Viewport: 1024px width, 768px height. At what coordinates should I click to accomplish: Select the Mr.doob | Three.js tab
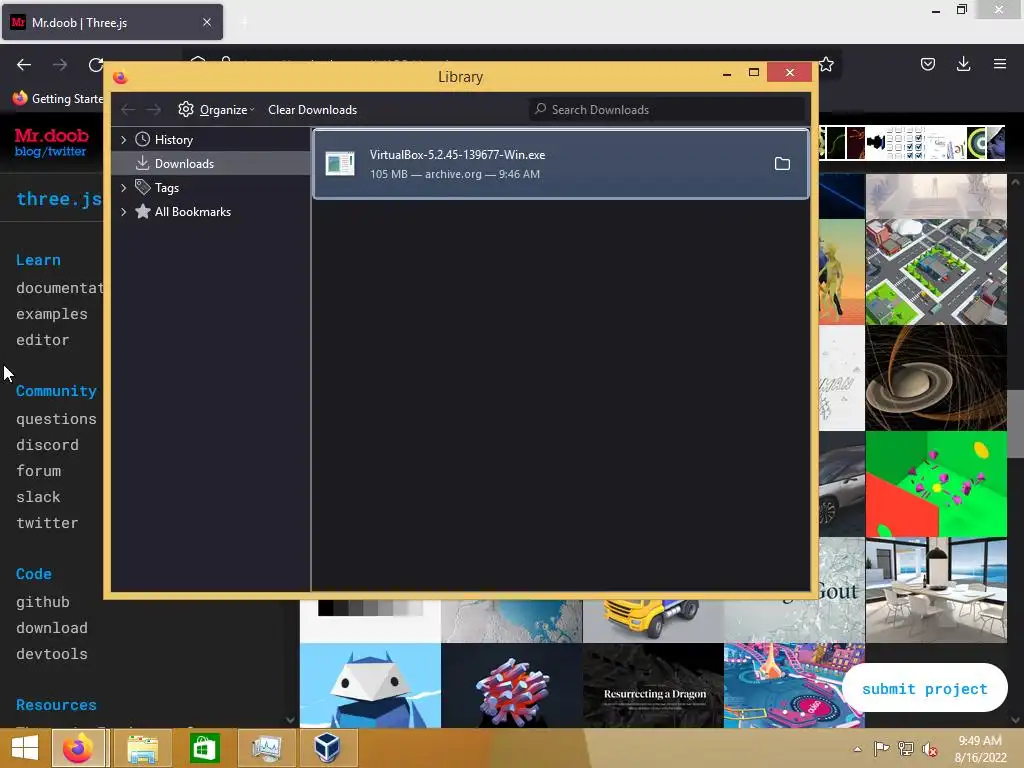pyautogui.click(x=112, y=22)
